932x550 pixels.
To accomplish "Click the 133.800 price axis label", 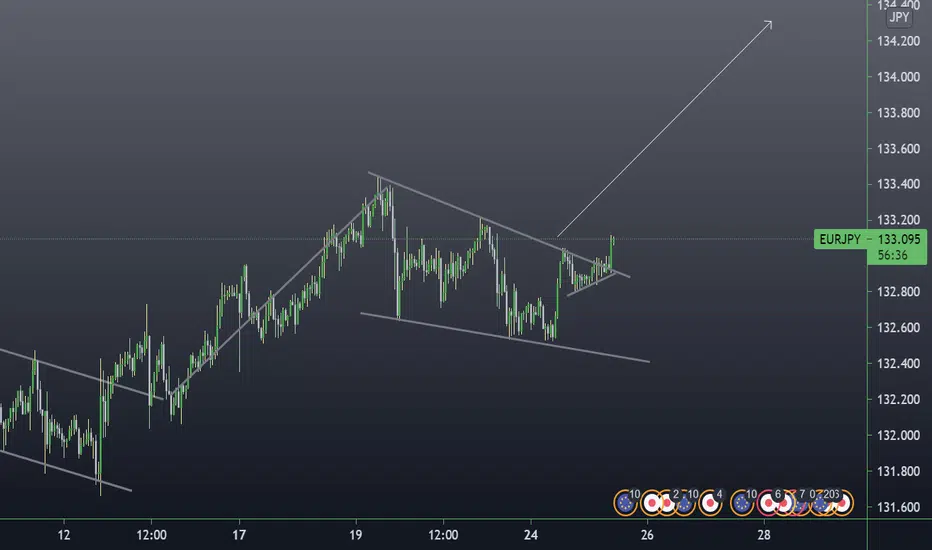I will tap(899, 112).
